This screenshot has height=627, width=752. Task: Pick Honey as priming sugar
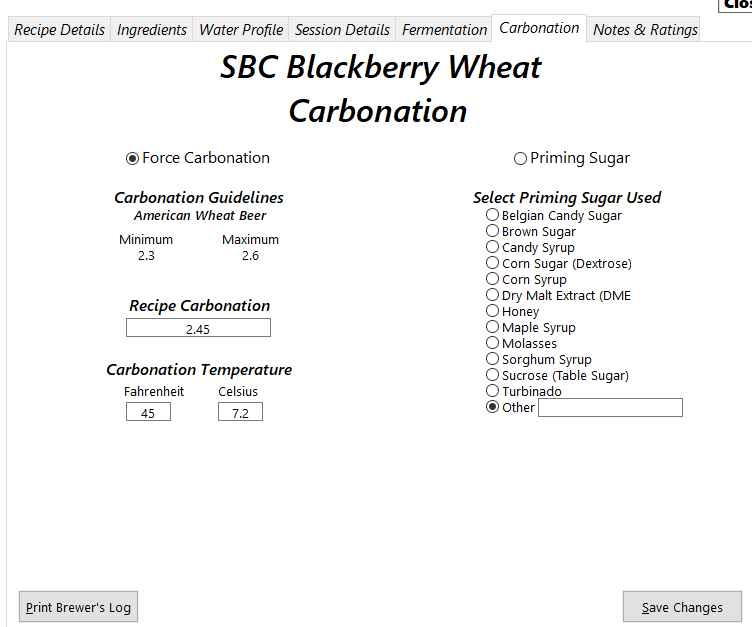click(492, 311)
